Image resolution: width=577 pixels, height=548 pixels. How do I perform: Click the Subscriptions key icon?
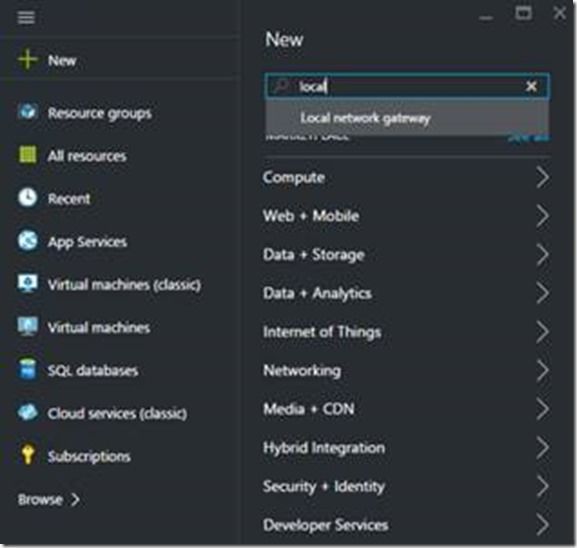[28, 455]
